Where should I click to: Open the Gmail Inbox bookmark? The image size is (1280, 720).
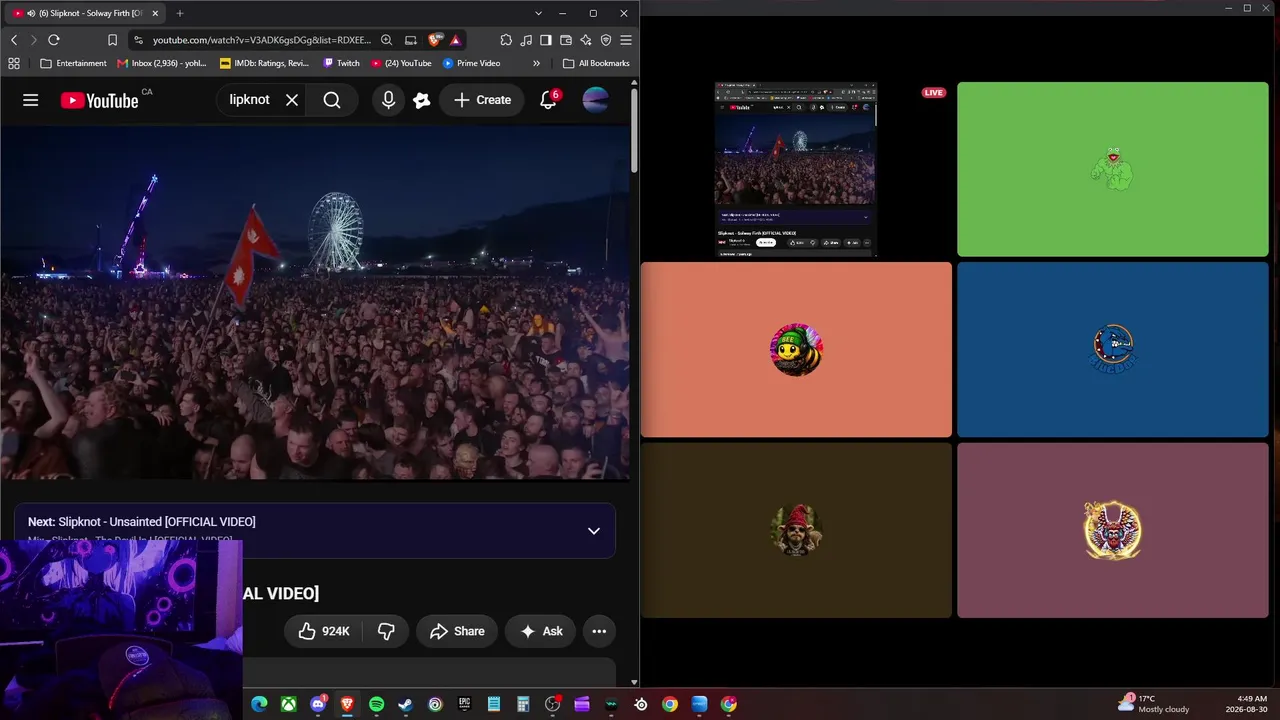point(162,63)
